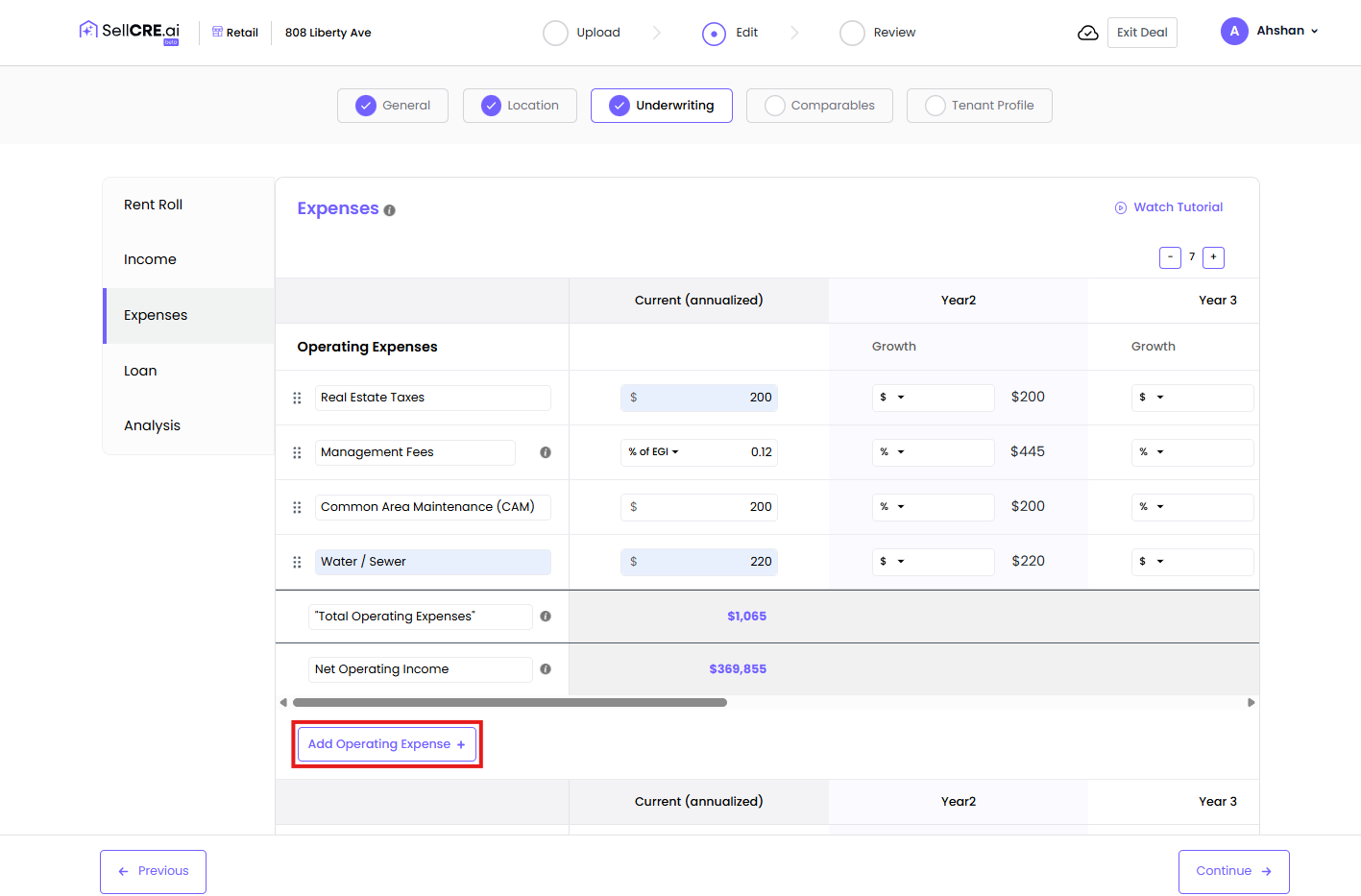Edit the Water / Sewer name field
This screenshot has width=1361, height=896.
point(433,562)
